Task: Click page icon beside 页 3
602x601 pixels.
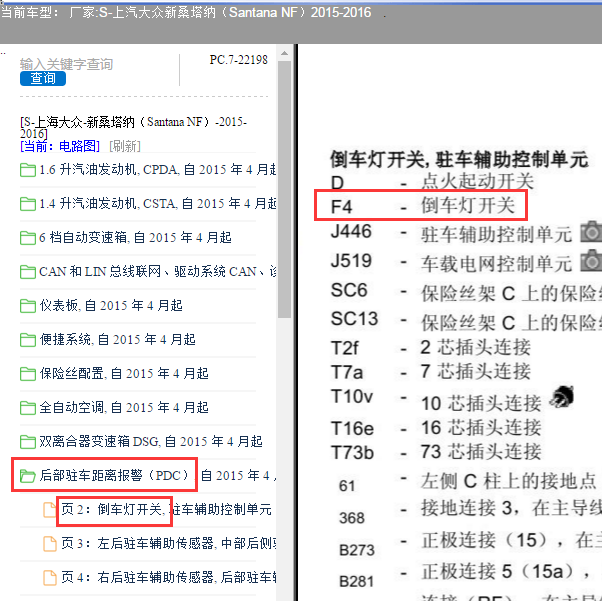Action: tap(50, 544)
